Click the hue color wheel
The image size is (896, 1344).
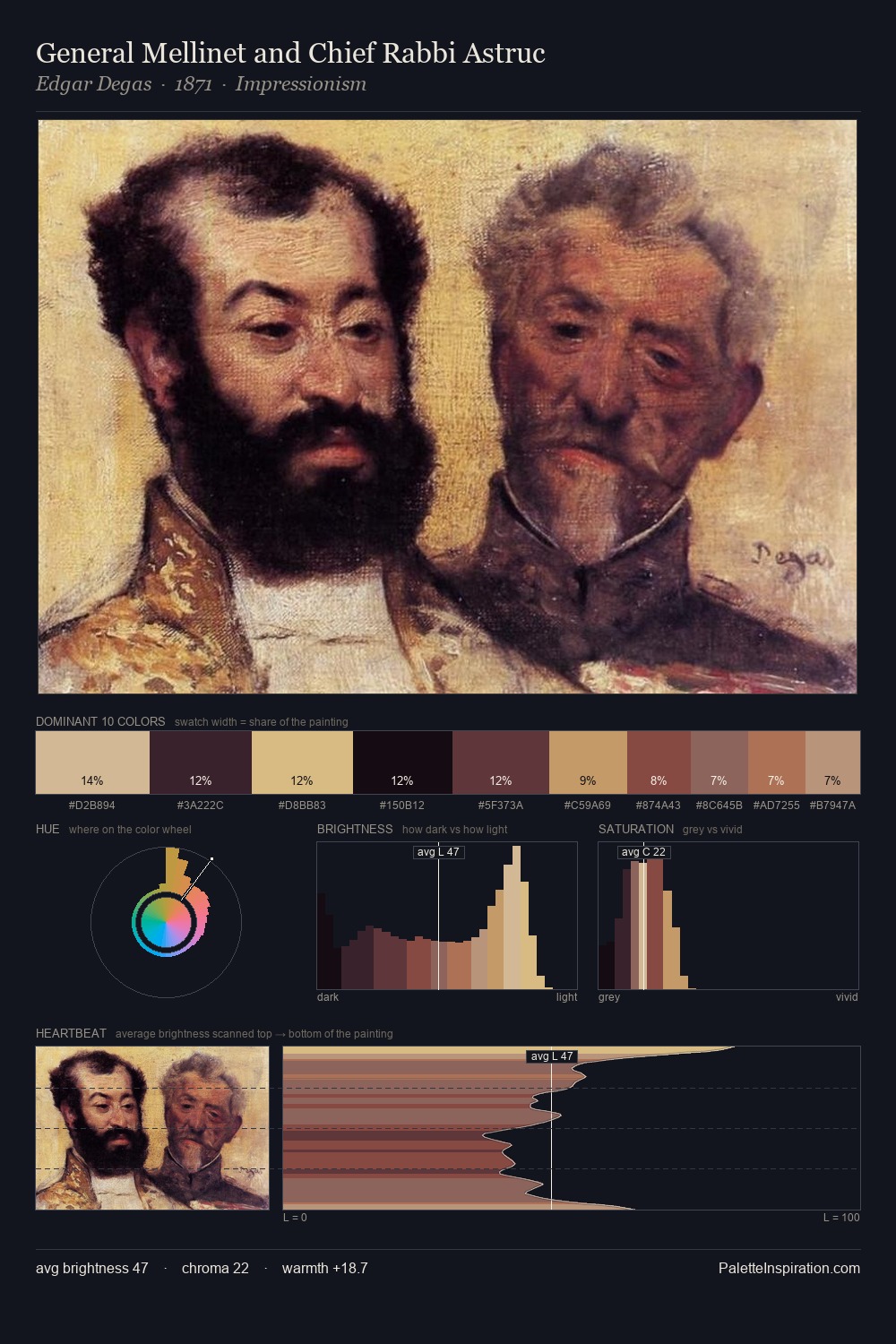166,921
